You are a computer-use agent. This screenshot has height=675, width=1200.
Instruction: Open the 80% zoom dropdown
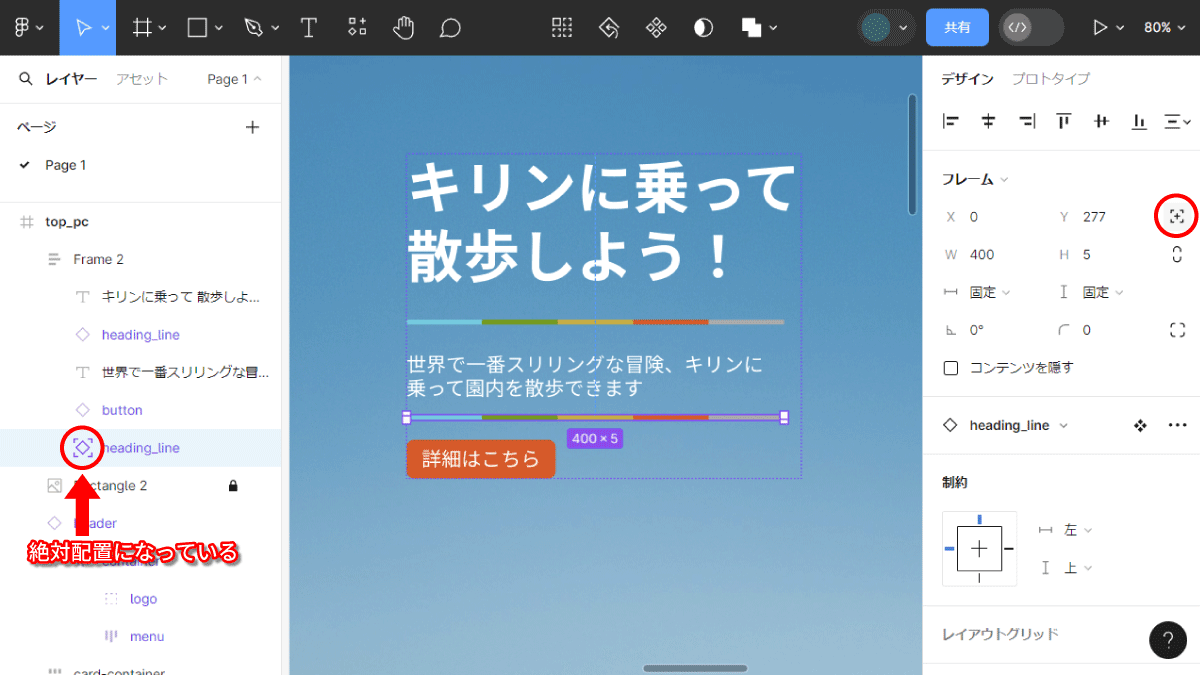(1165, 28)
